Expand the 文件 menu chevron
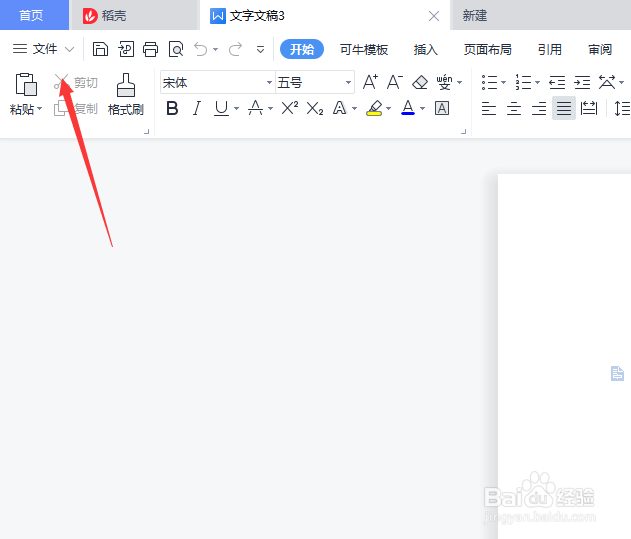The height and width of the screenshot is (539, 631). point(70,50)
